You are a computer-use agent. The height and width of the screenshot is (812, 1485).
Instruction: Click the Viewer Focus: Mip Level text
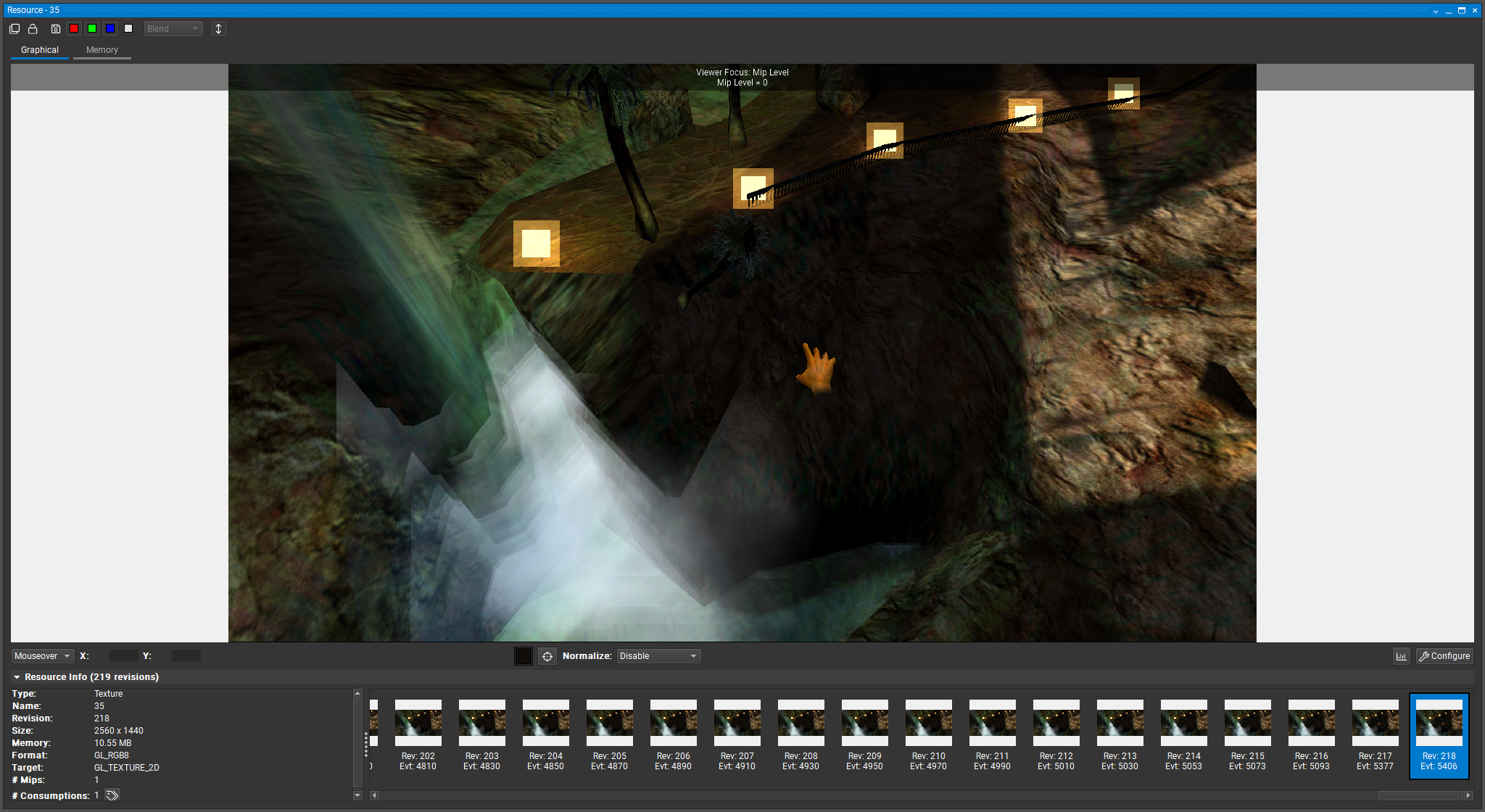[x=742, y=72]
